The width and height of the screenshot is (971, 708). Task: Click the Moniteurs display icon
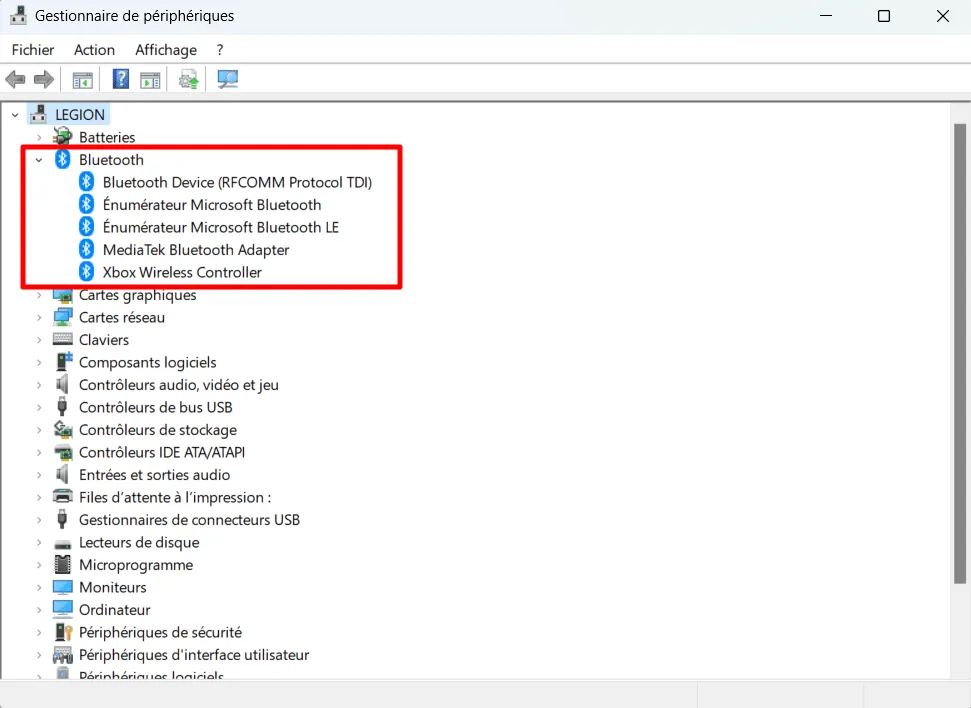pyautogui.click(x=63, y=587)
